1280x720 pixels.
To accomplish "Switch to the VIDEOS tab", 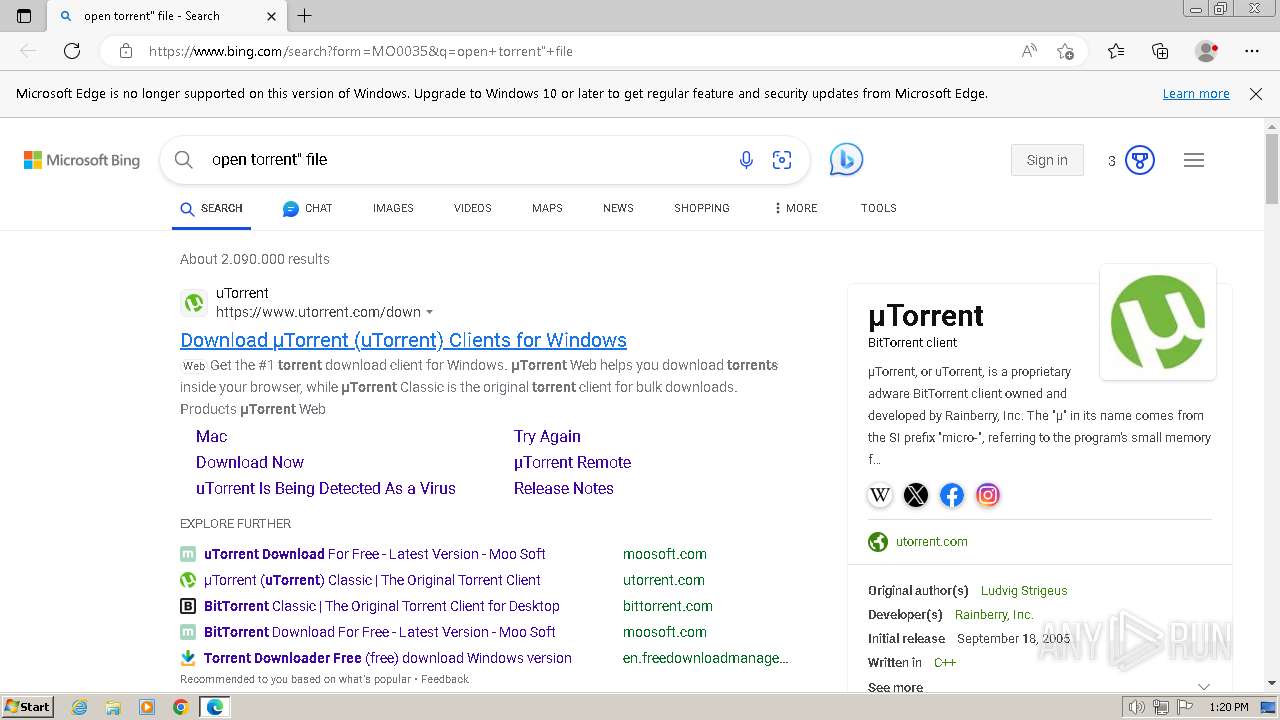I will click(472, 208).
